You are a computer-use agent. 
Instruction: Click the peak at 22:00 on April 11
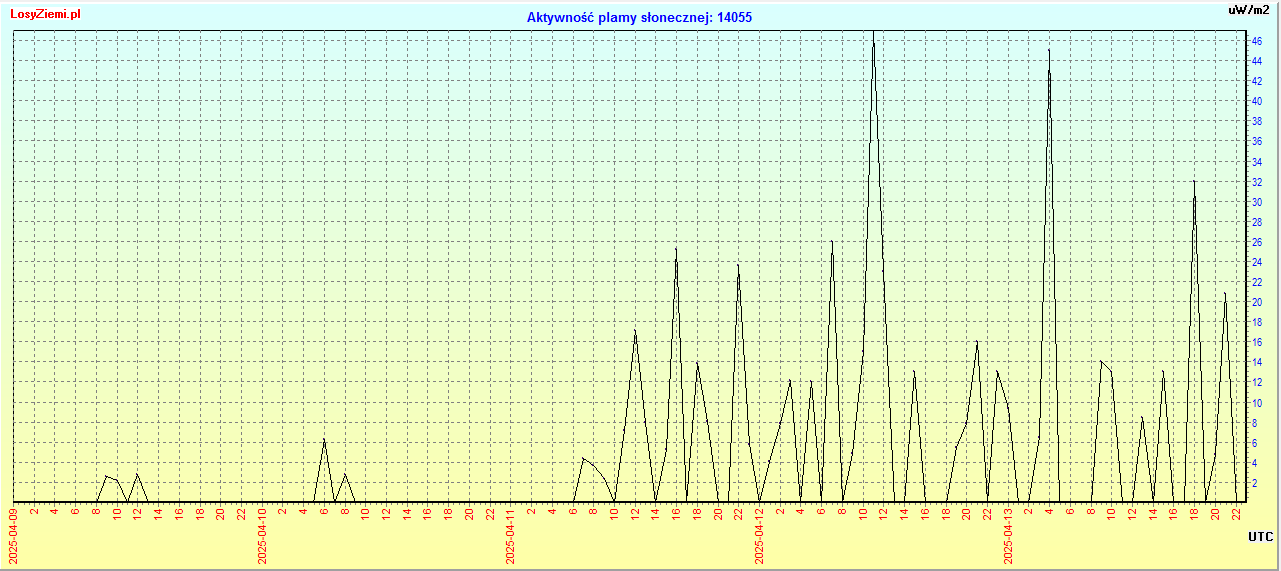tap(738, 265)
